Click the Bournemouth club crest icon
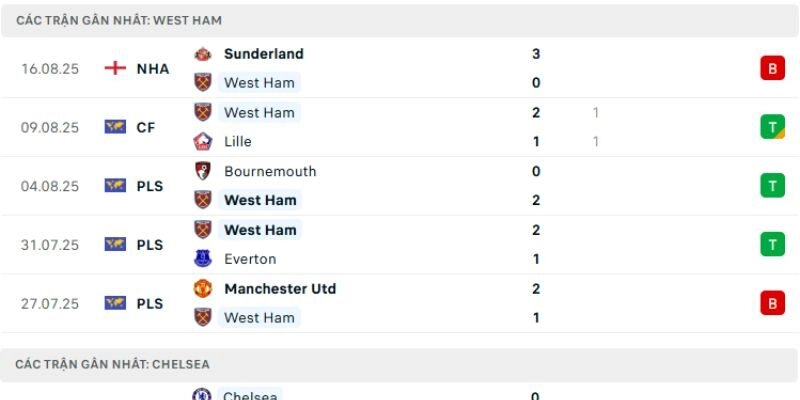The width and height of the screenshot is (800, 400). coord(203,171)
